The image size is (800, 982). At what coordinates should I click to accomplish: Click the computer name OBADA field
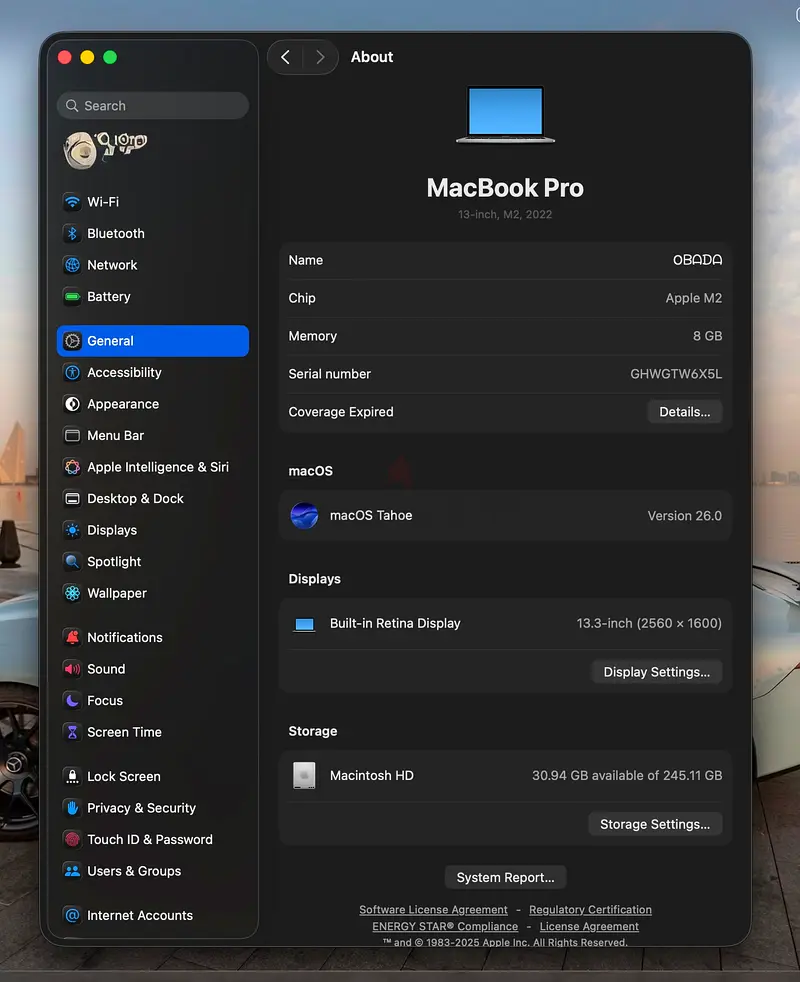point(697,260)
